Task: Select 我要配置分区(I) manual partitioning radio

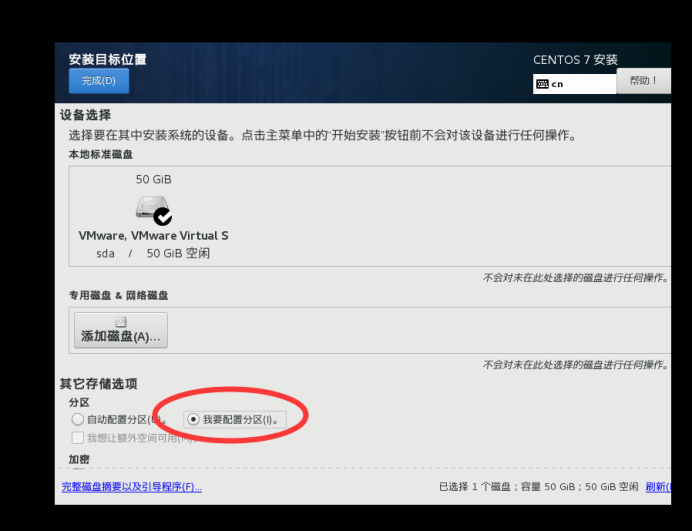Action: [193, 419]
